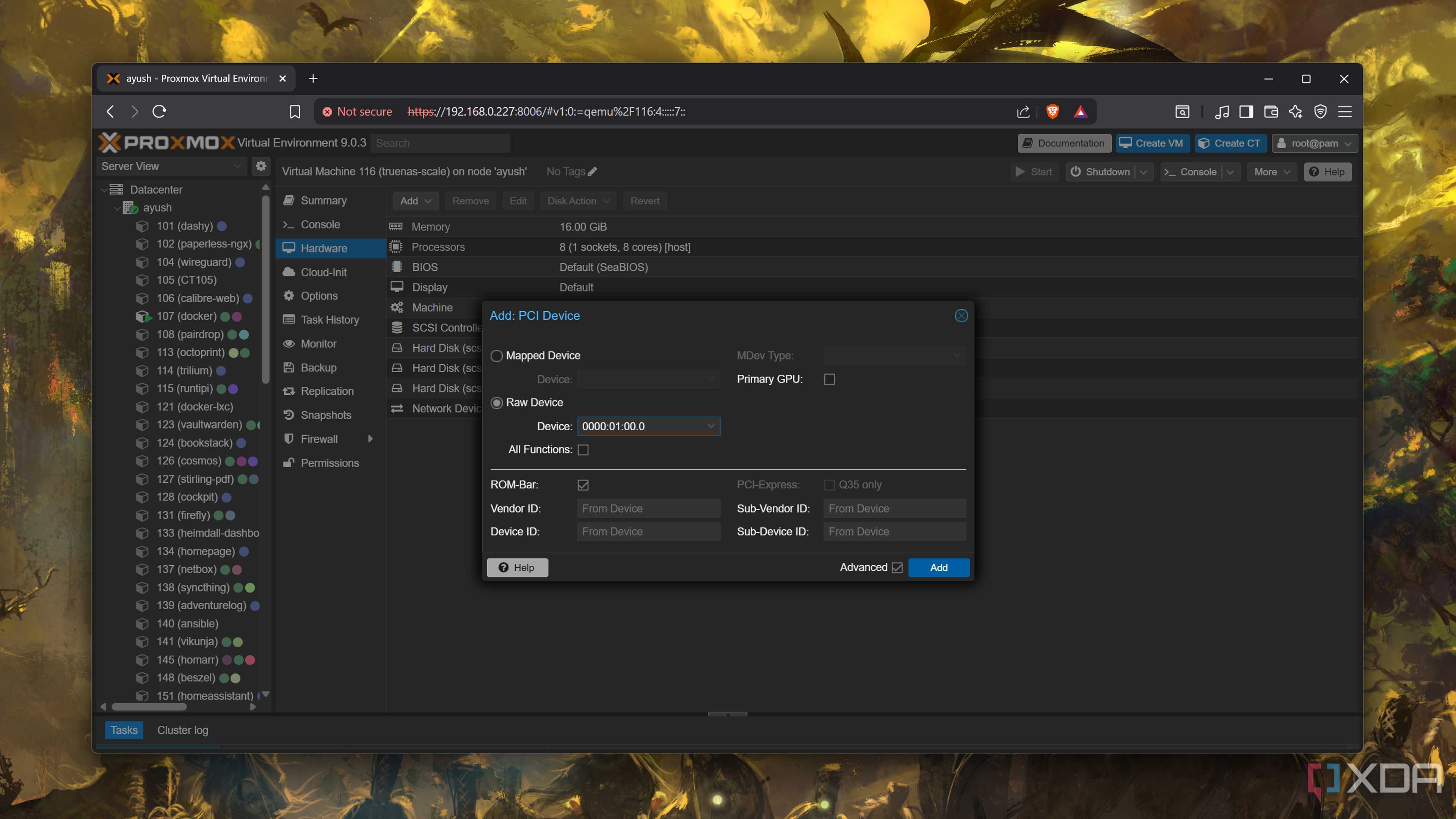
Task: Click the Server View gear settings icon
Action: 260,166
